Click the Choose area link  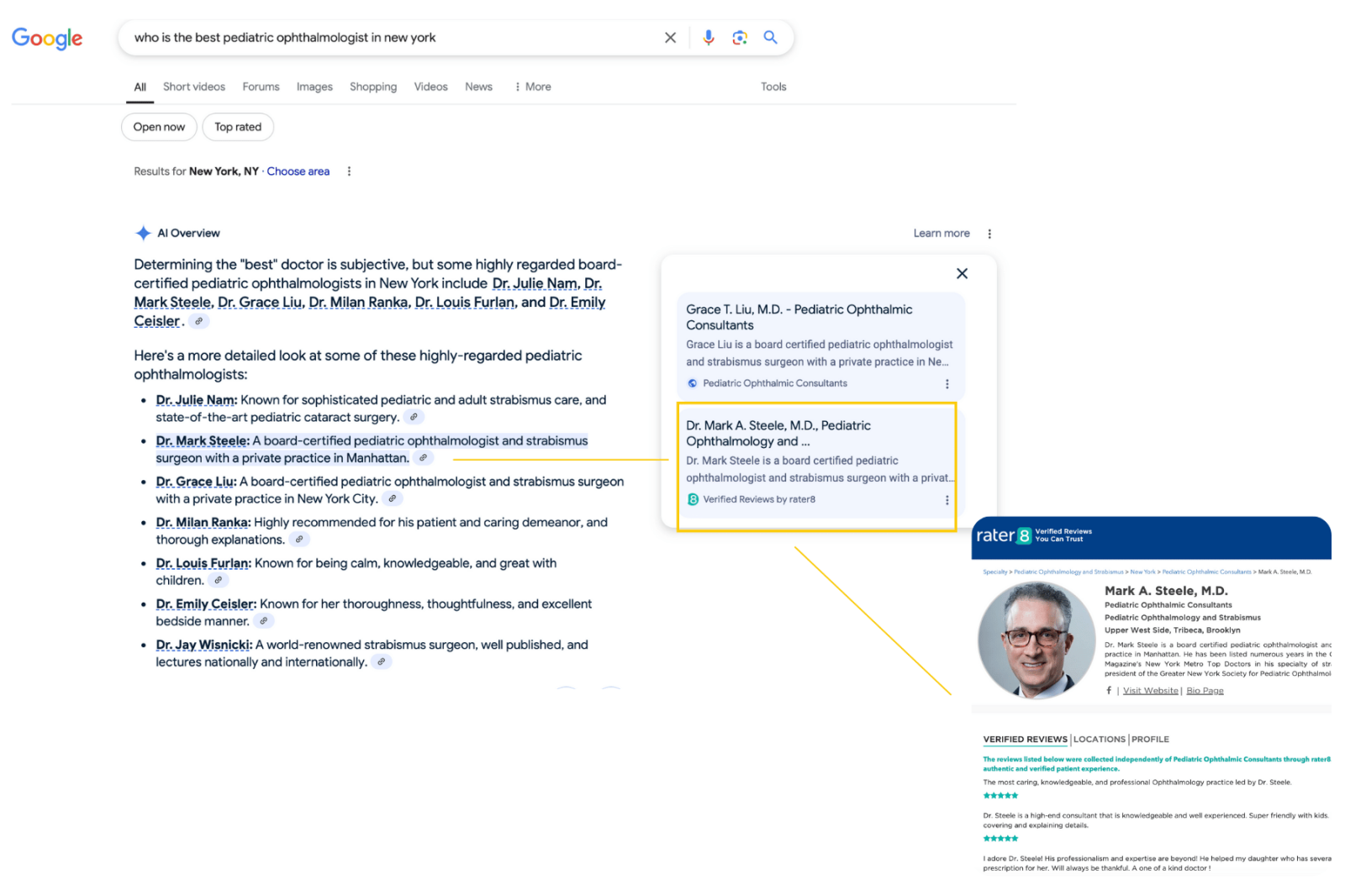(298, 171)
